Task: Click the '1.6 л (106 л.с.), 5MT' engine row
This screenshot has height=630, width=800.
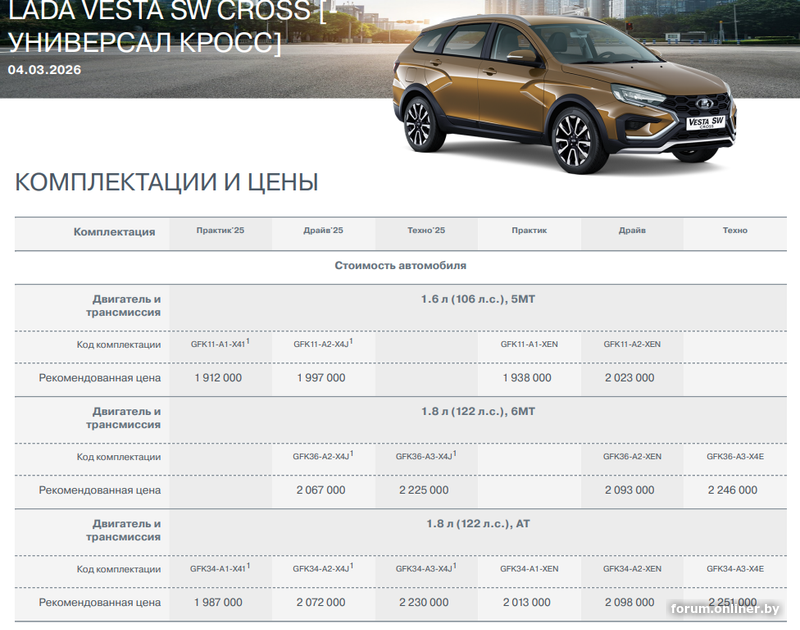Action: (x=478, y=299)
